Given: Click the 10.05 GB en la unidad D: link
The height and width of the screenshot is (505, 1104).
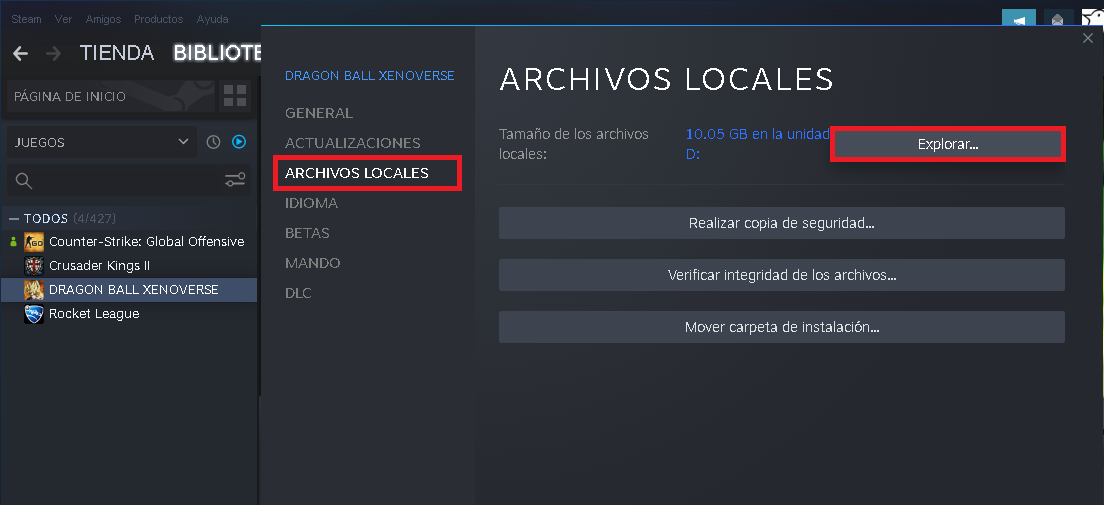Looking at the screenshot, I should [x=758, y=144].
